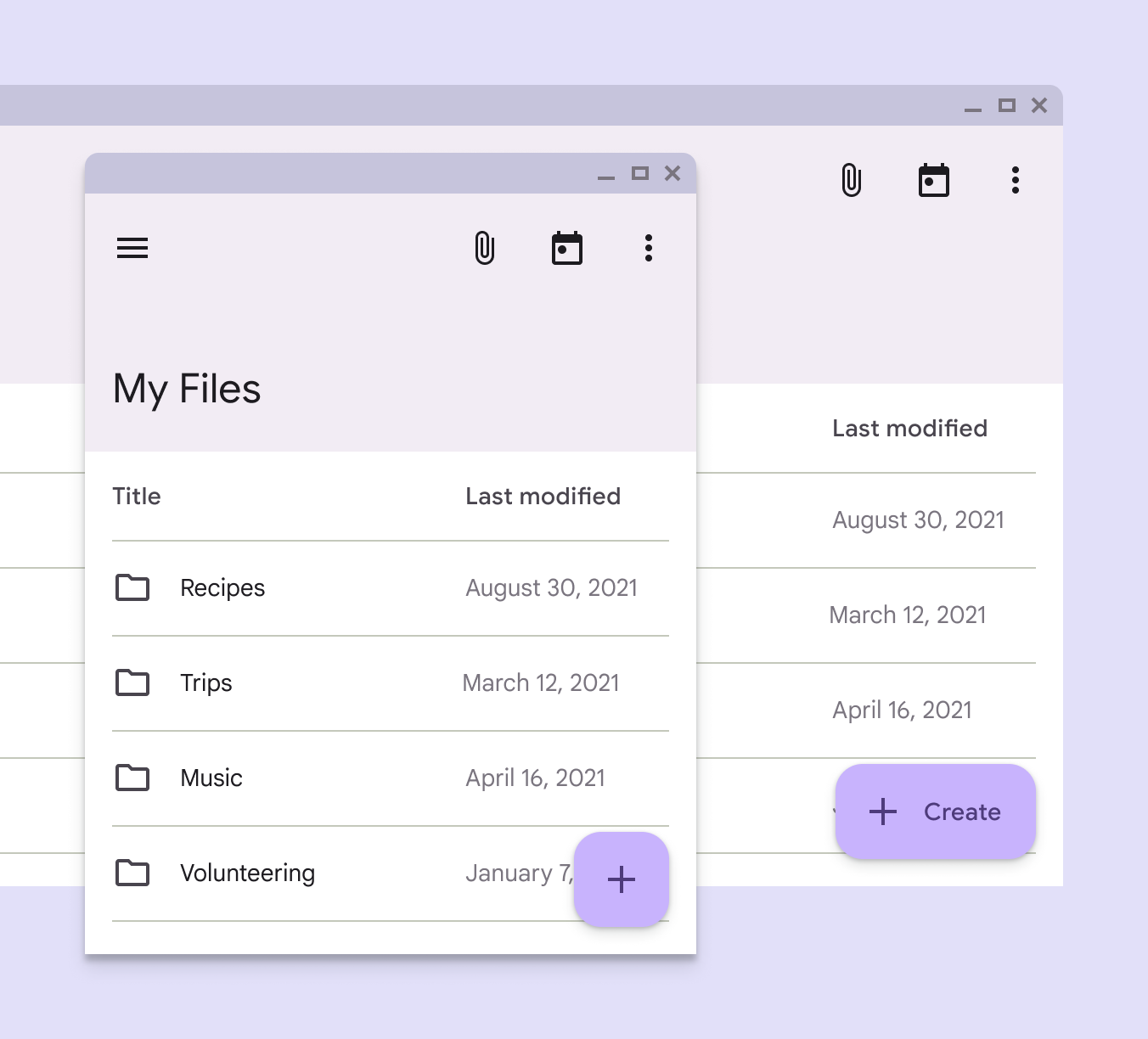Click the attachment paperclip icon in front window

(485, 248)
